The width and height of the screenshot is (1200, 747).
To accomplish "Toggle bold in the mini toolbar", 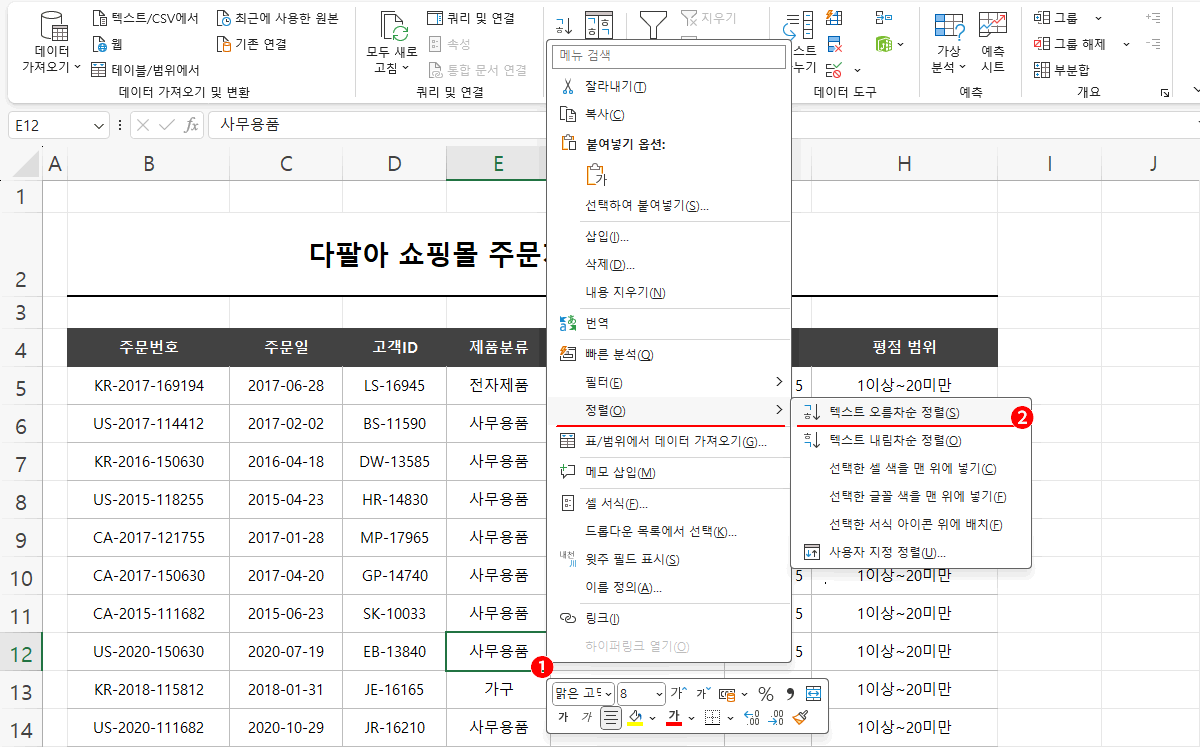I will click(x=563, y=717).
